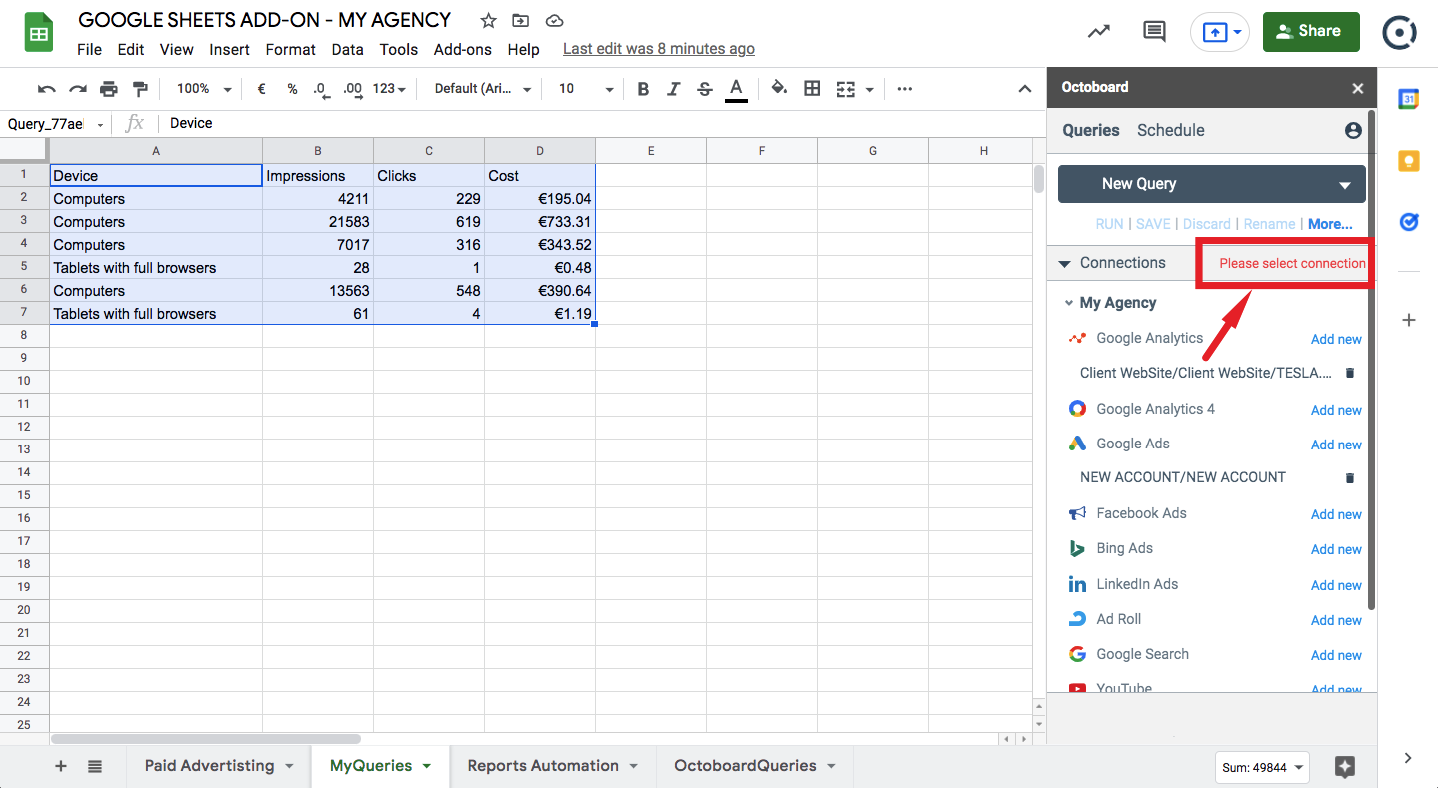This screenshot has width=1438, height=788.
Task: Open the Insert menu
Action: (229, 49)
